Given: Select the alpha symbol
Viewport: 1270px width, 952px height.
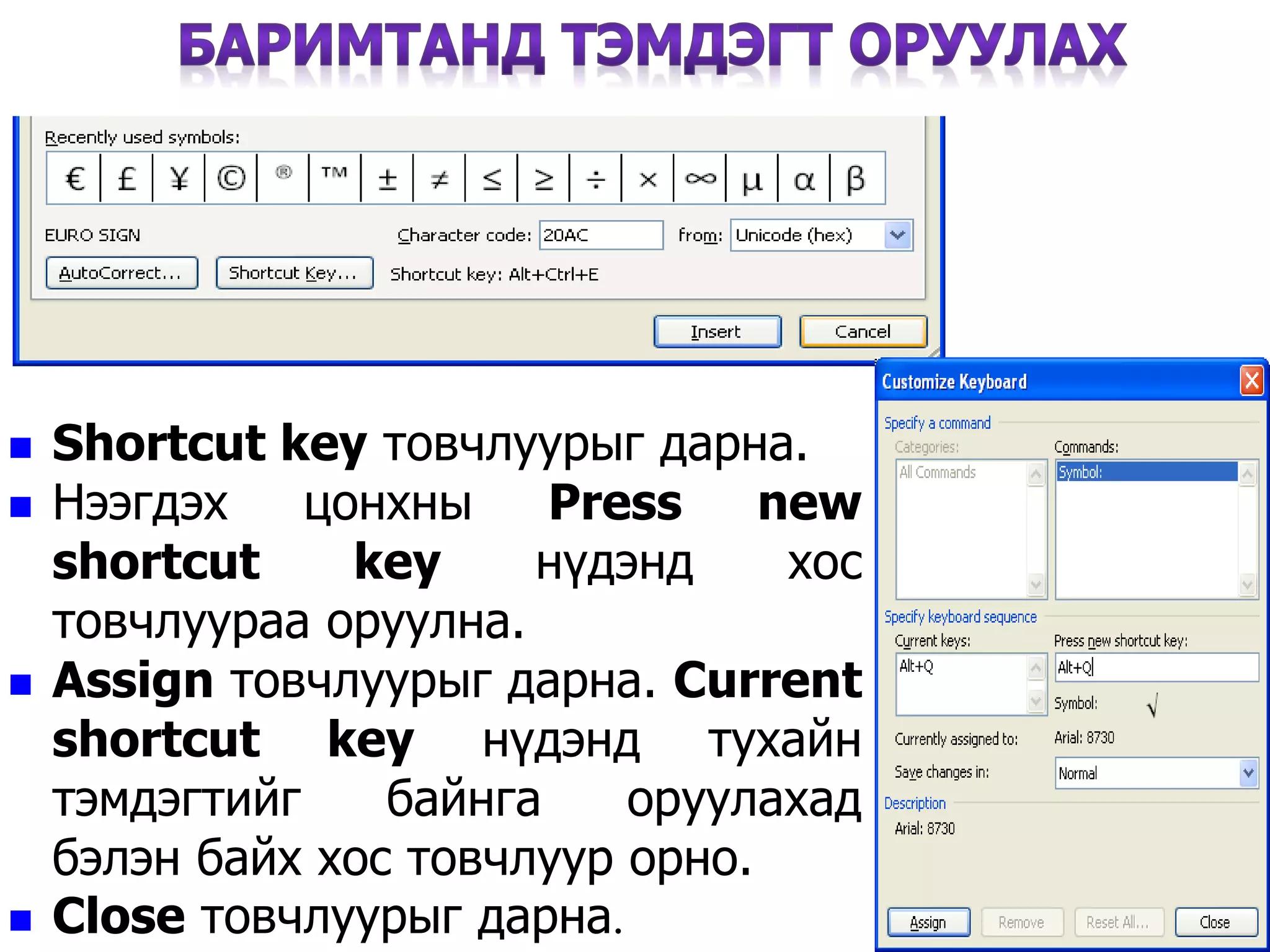Looking at the screenshot, I should click(804, 178).
